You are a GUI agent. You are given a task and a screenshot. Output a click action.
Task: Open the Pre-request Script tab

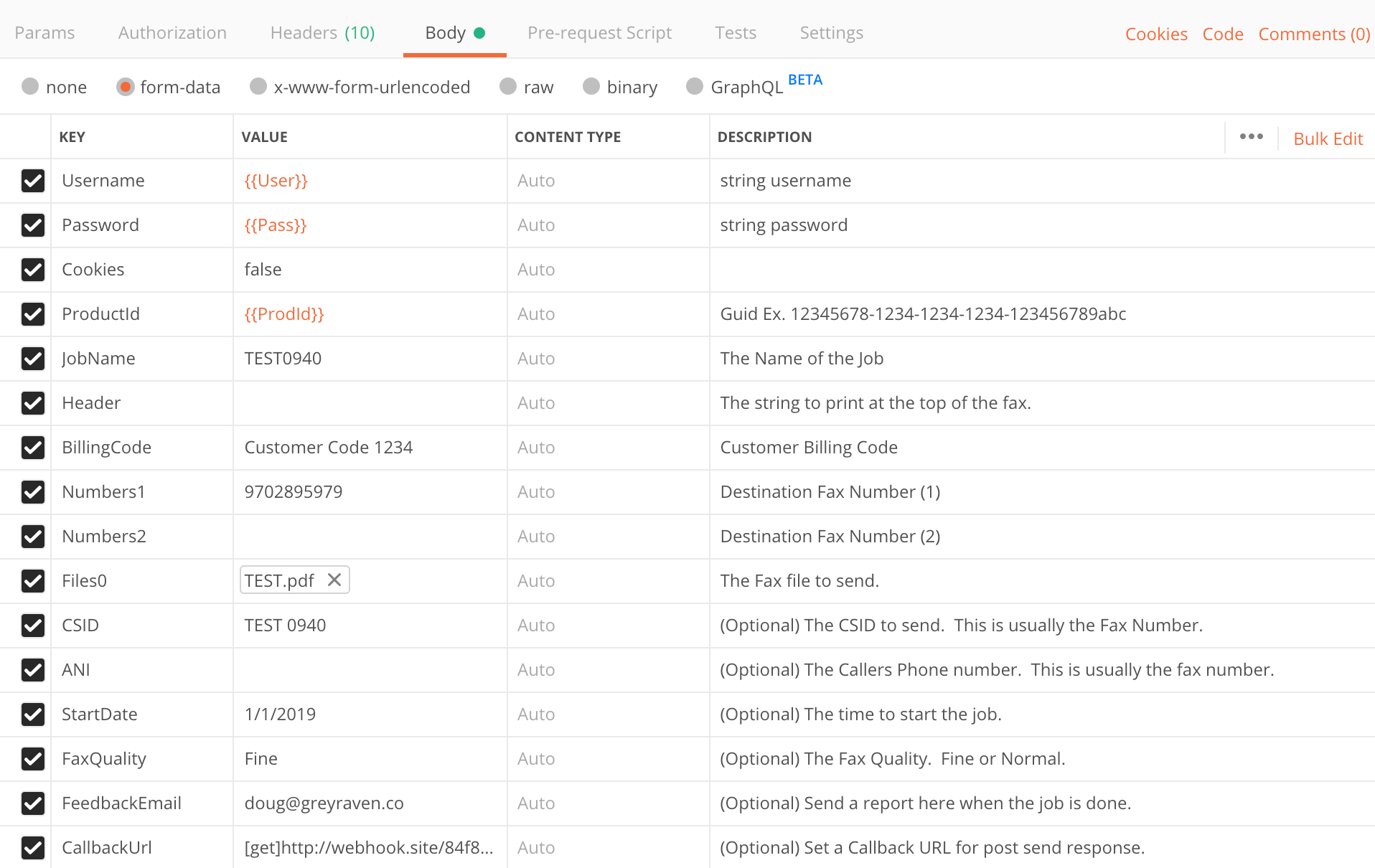[599, 32]
